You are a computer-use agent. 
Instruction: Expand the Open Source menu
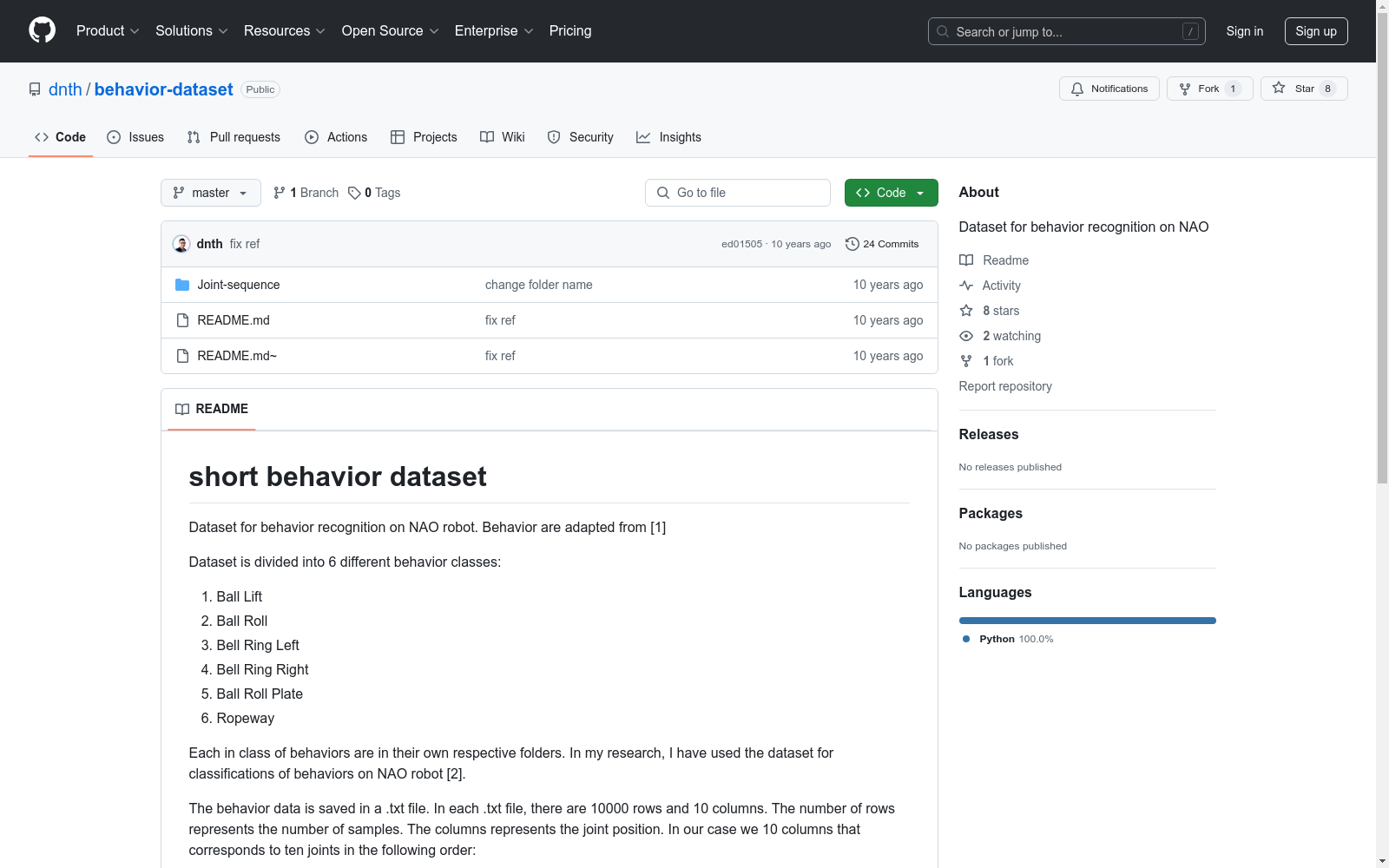(x=391, y=31)
